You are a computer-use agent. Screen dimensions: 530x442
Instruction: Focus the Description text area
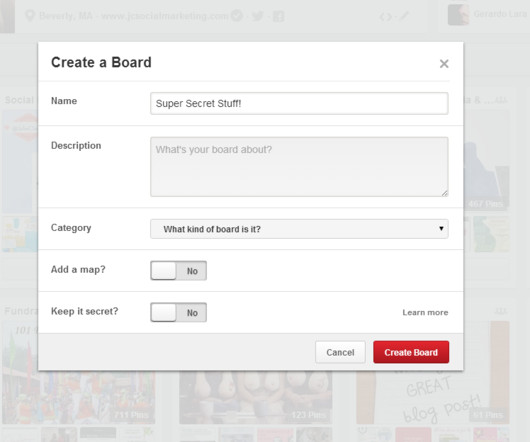point(299,167)
